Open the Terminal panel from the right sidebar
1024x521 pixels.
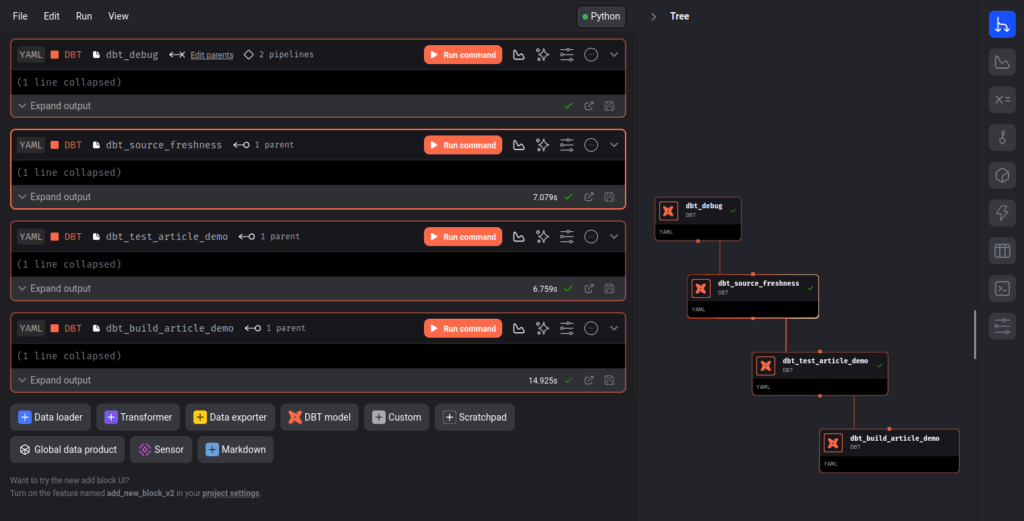click(1001, 288)
